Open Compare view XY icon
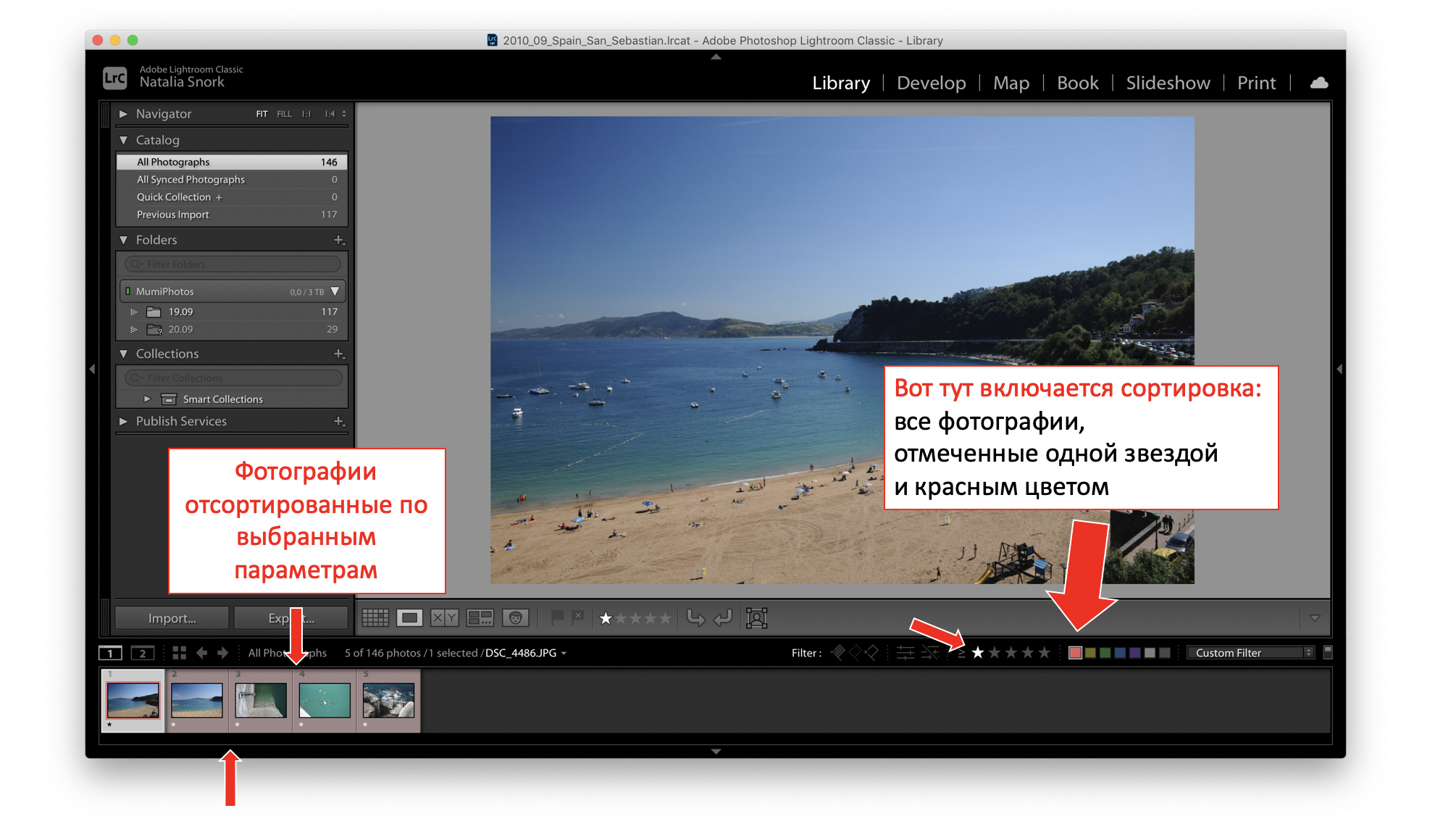The width and height of the screenshot is (1456, 816). (444, 618)
